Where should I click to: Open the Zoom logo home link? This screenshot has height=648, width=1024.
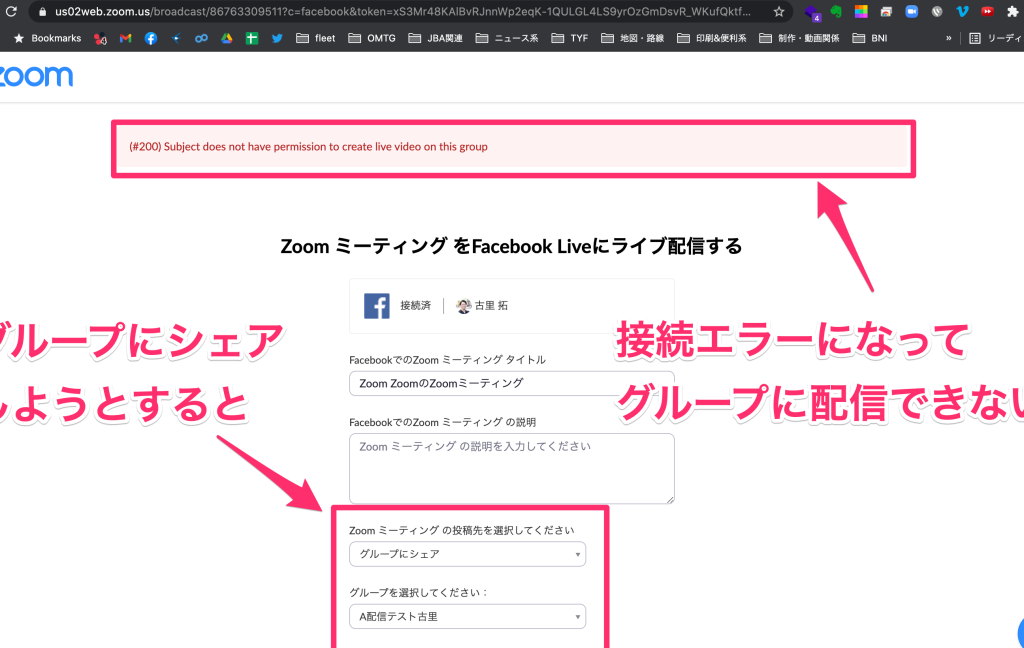pos(36,76)
